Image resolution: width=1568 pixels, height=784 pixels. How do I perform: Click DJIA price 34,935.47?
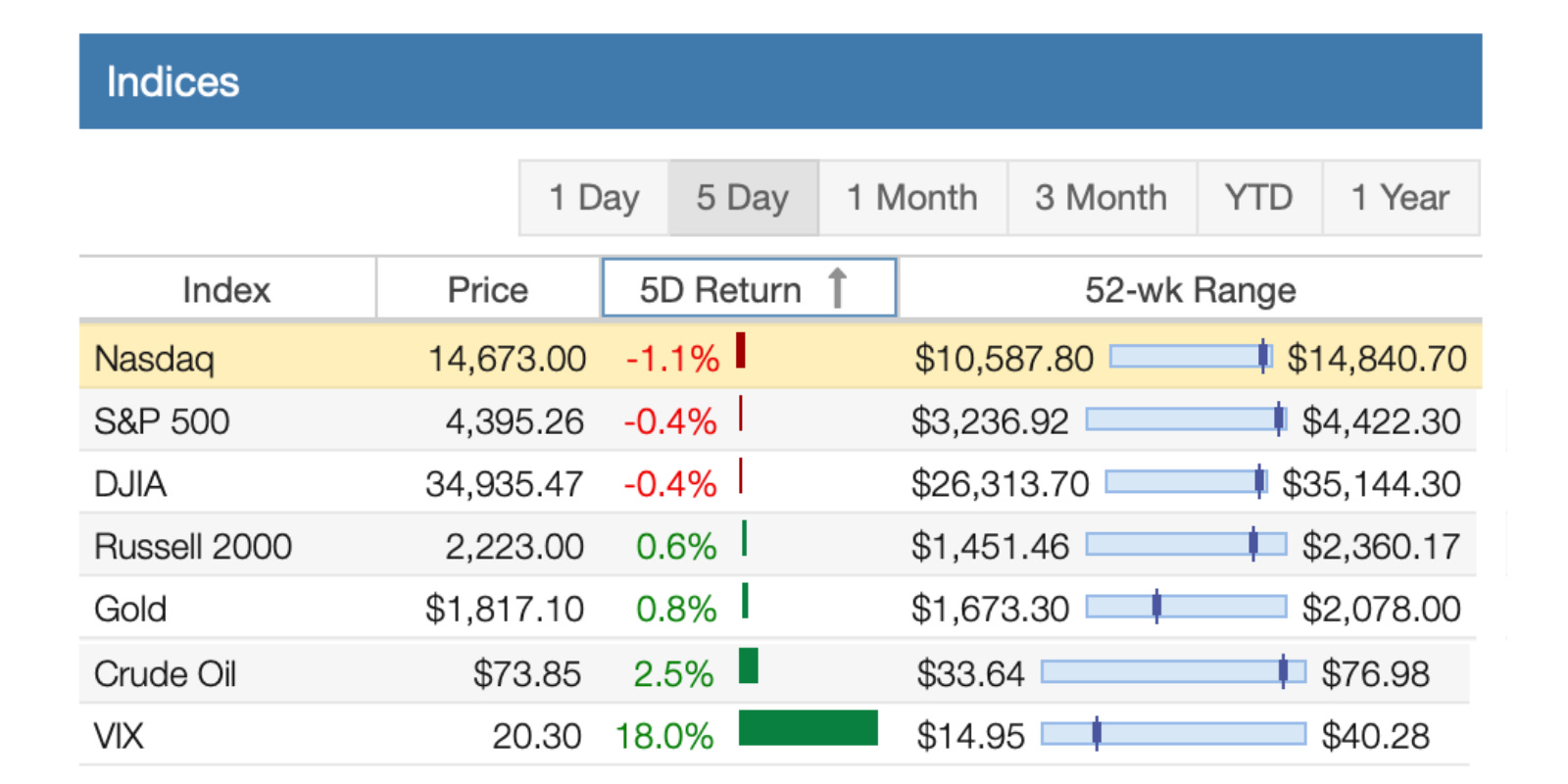click(x=505, y=484)
